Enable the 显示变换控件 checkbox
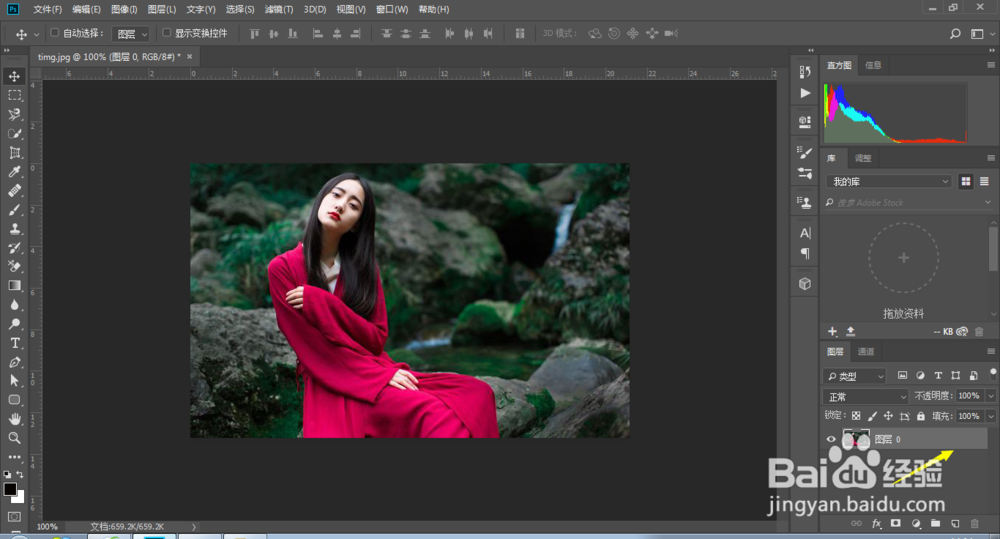1000x539 pixels. click(166, 33)
